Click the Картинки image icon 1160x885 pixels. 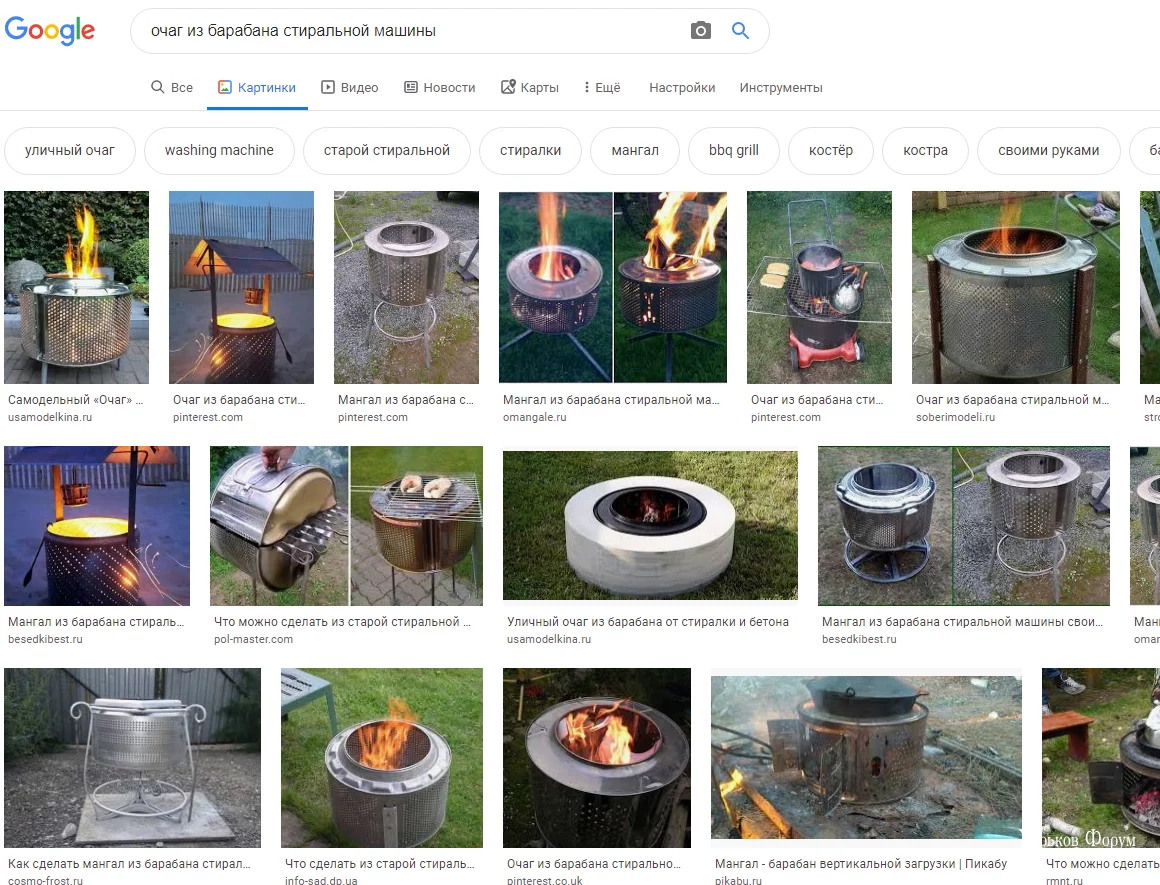[225, 87]
